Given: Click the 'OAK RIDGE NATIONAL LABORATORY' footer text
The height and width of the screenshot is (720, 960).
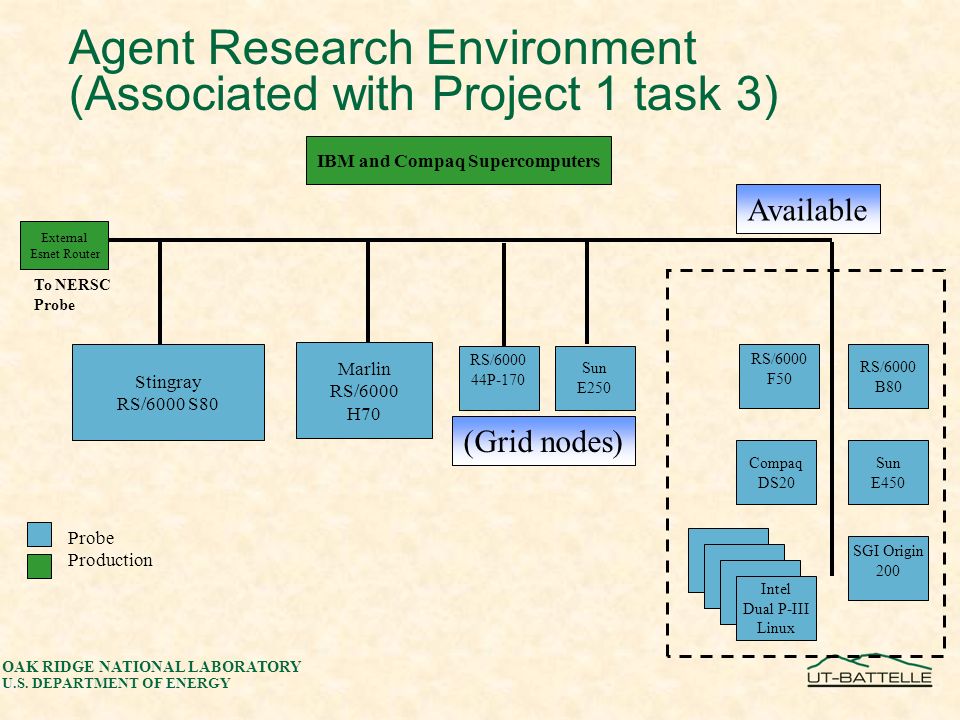Looking at the screenshot, I should click(151, 667).
